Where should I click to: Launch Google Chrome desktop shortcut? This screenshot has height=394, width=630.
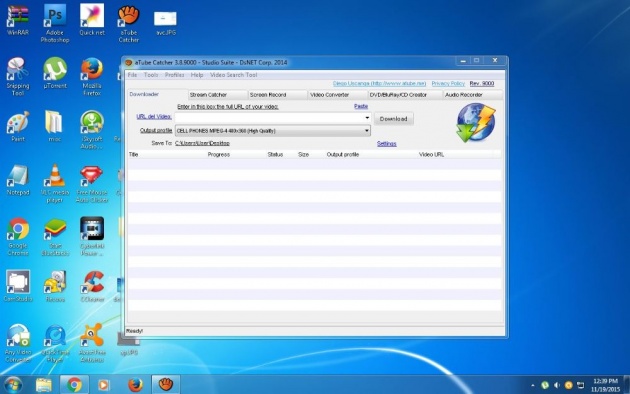(18, 236)
